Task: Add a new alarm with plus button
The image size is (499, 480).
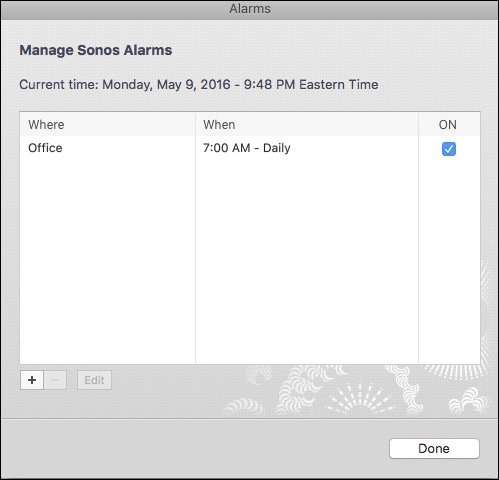Action: pos(32,380)
